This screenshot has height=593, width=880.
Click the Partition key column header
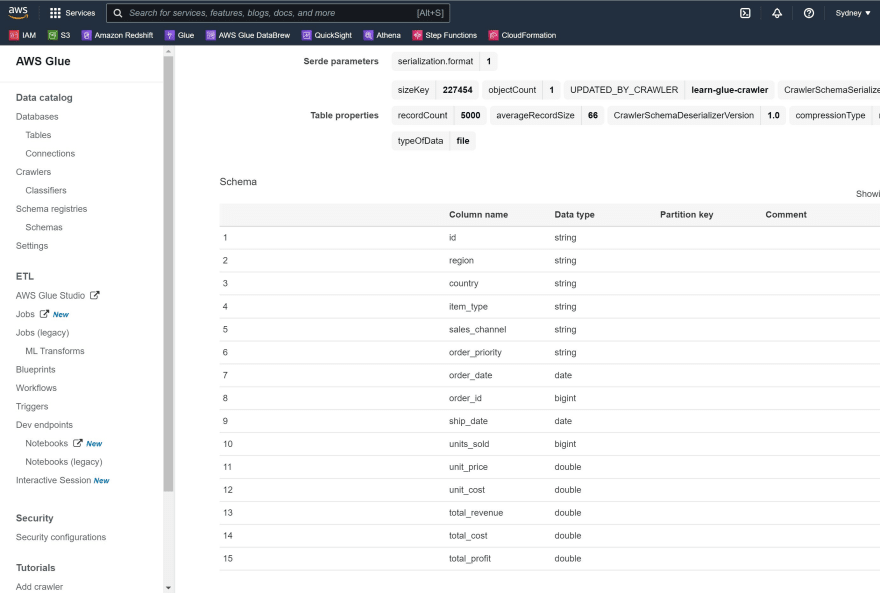(686, 215)
